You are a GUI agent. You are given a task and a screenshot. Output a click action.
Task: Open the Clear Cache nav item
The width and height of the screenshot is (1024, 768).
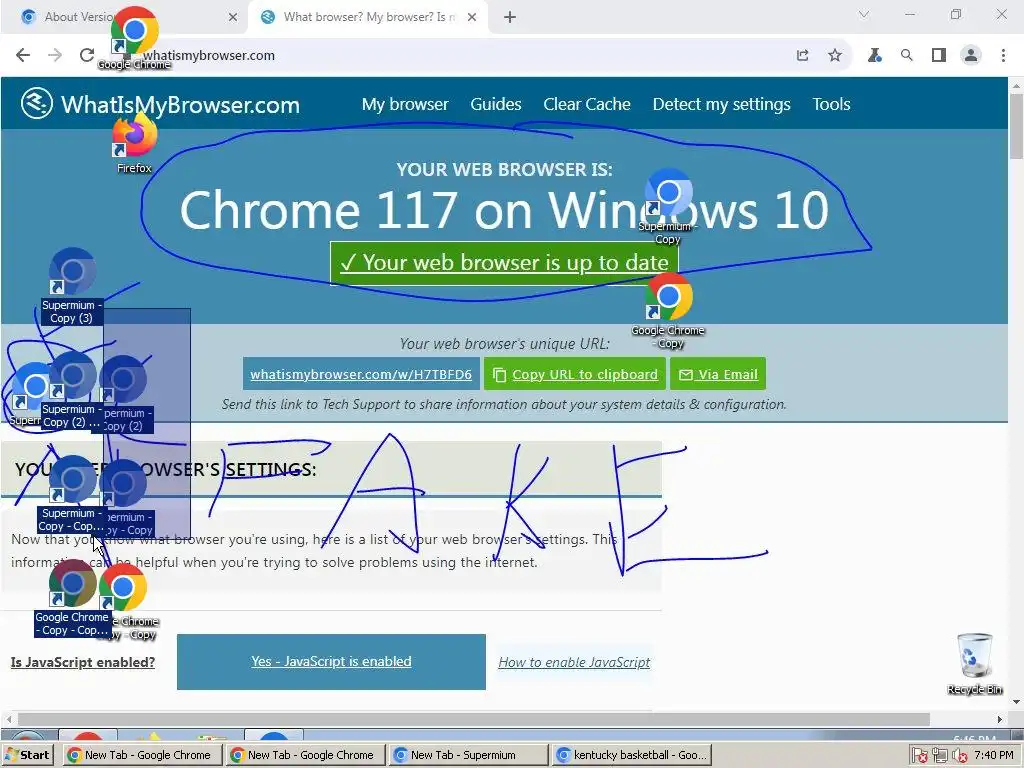[587, 104]
